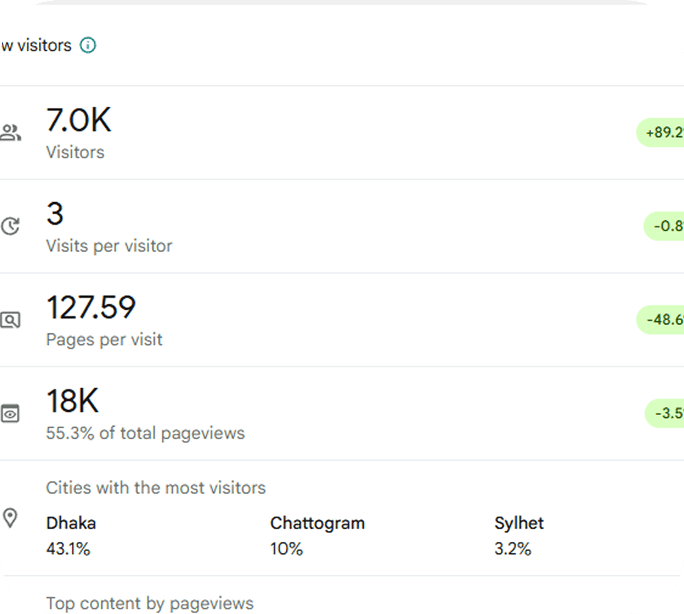Select 55.3% of total pageviews text

(x=146, y=433)
